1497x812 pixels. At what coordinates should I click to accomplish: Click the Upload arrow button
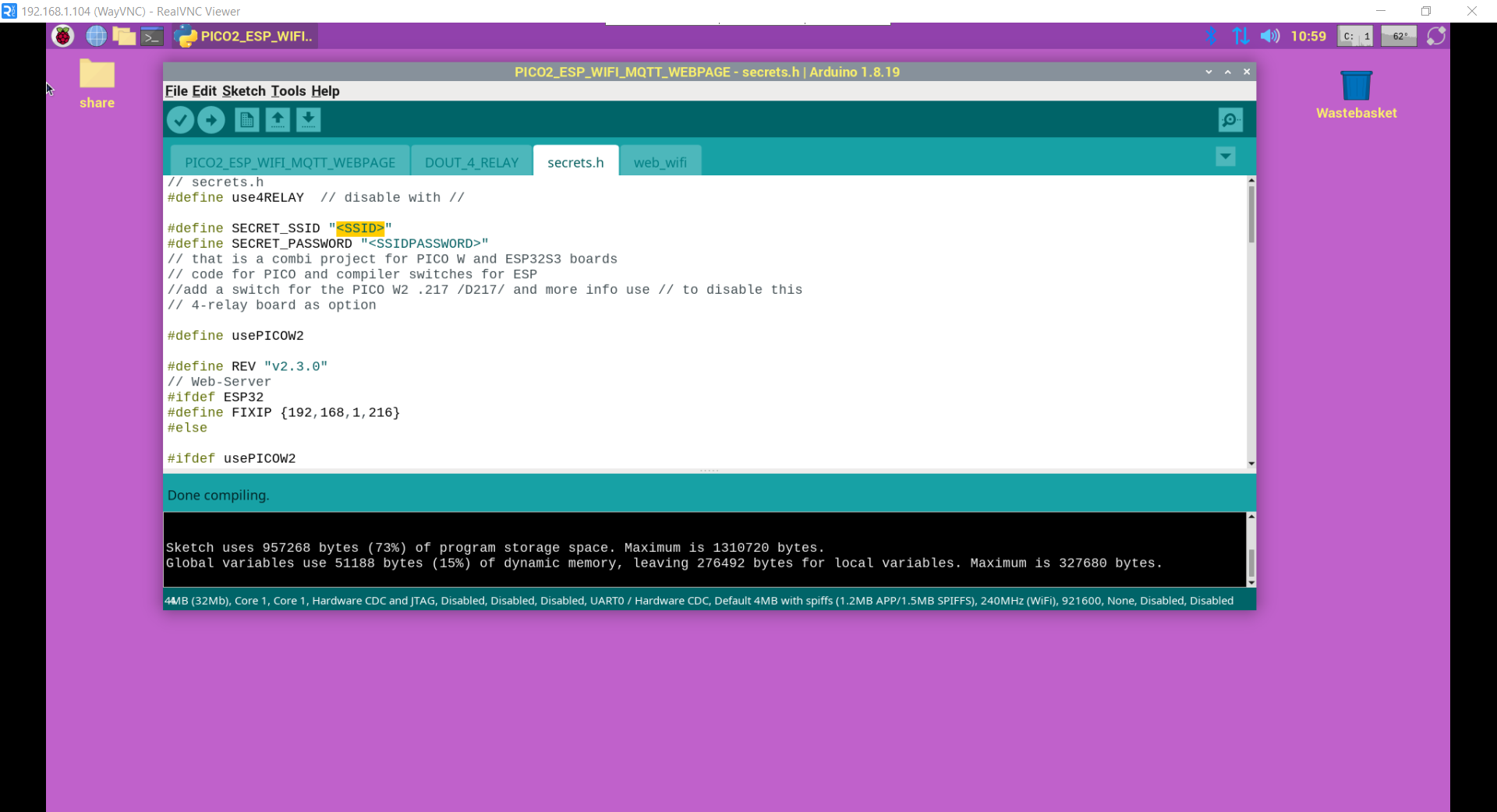(211, 120)
